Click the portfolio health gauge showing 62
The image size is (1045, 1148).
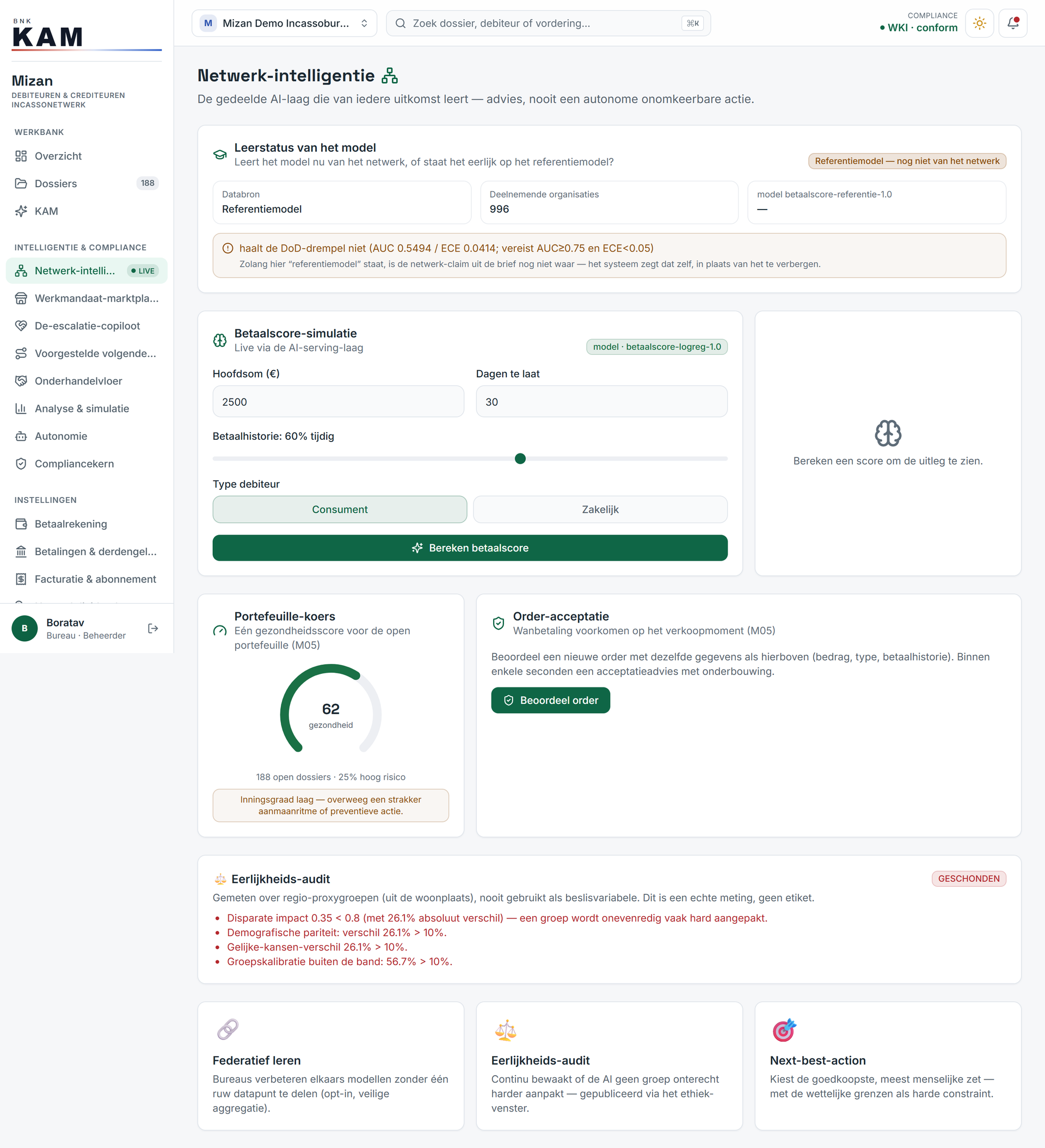coord(330,709)
